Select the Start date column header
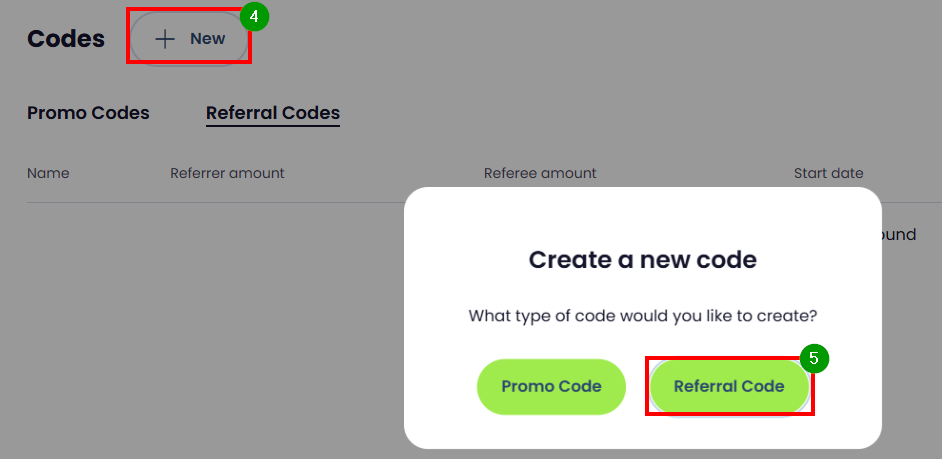Viewport: 942px width, 459px height. (828, 173)
